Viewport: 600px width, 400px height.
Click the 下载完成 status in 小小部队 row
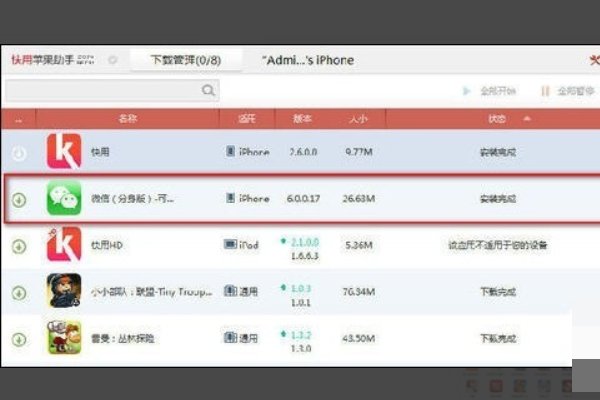498,292
